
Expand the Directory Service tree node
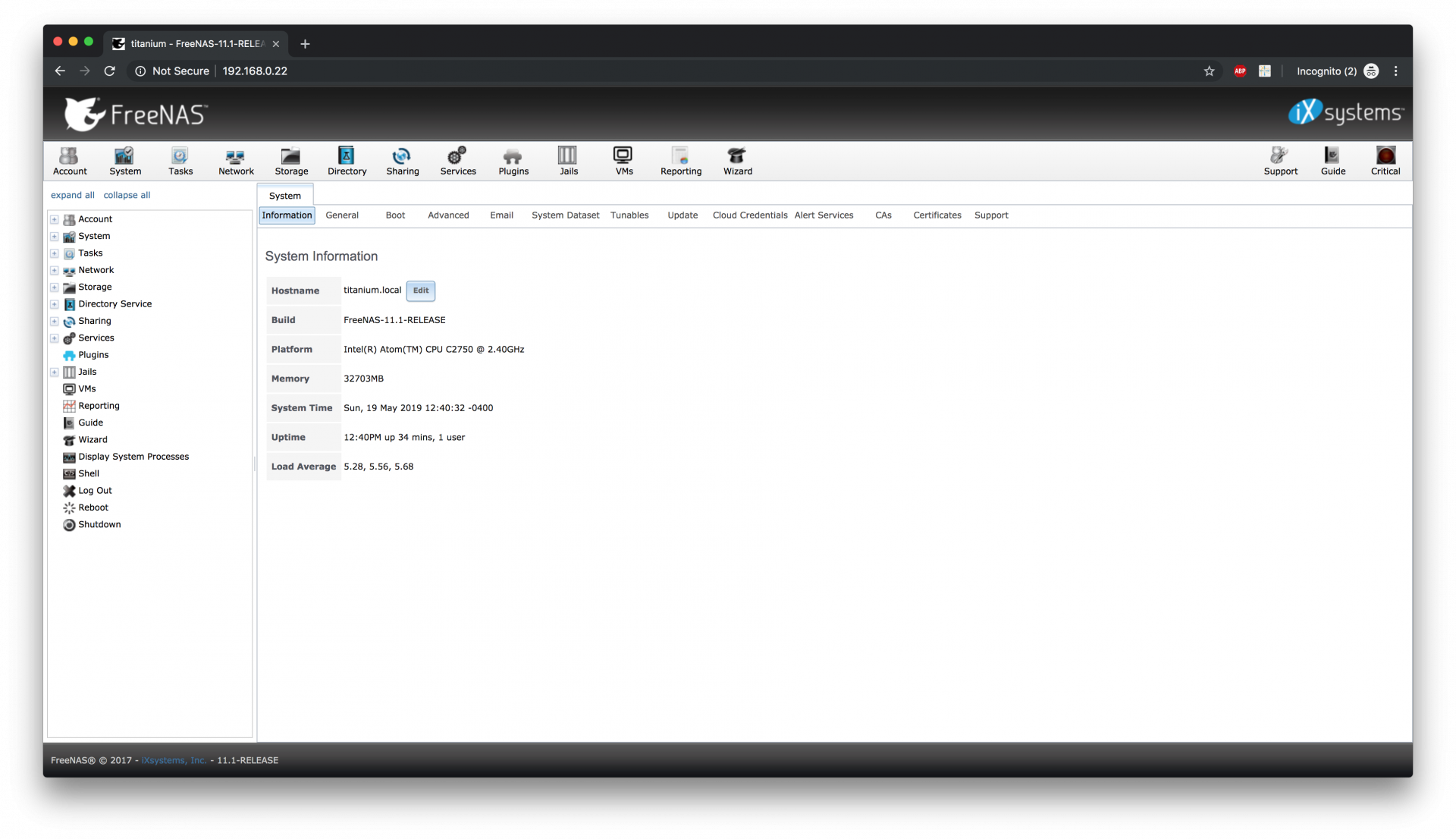tap(55, 304)
